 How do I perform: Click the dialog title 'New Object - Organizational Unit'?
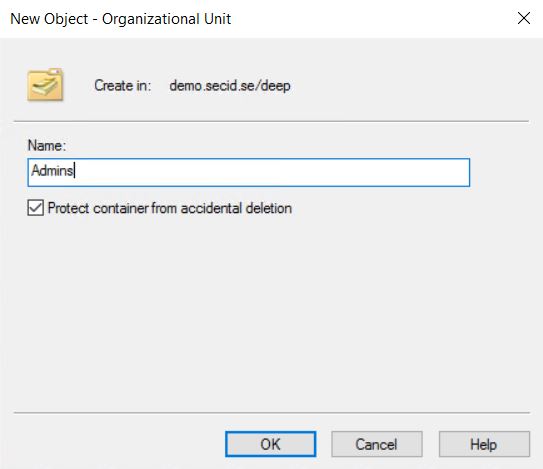tap(121, 19)
